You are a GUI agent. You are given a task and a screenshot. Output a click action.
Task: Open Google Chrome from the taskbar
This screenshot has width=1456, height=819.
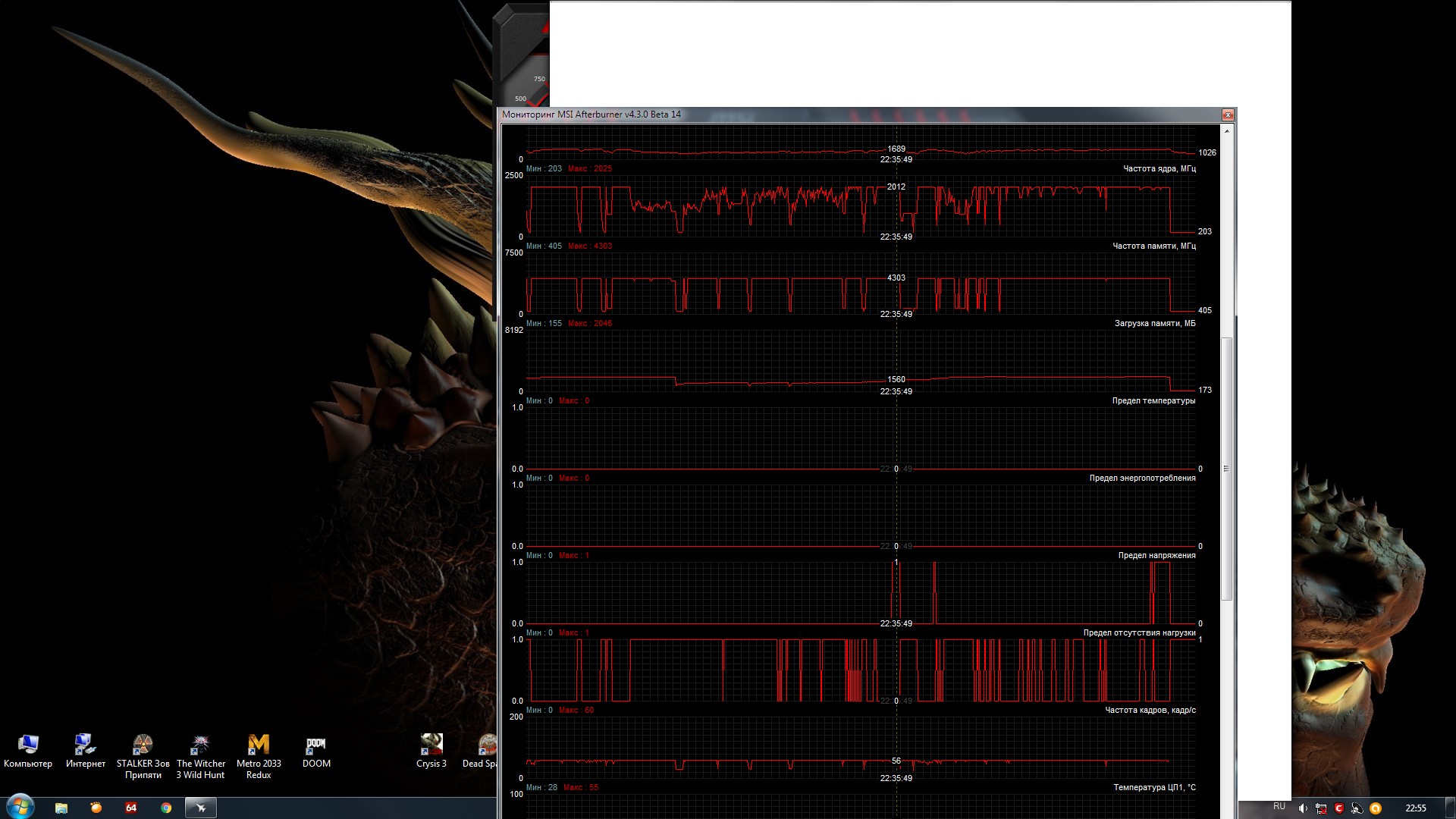[x=166, y=808]
